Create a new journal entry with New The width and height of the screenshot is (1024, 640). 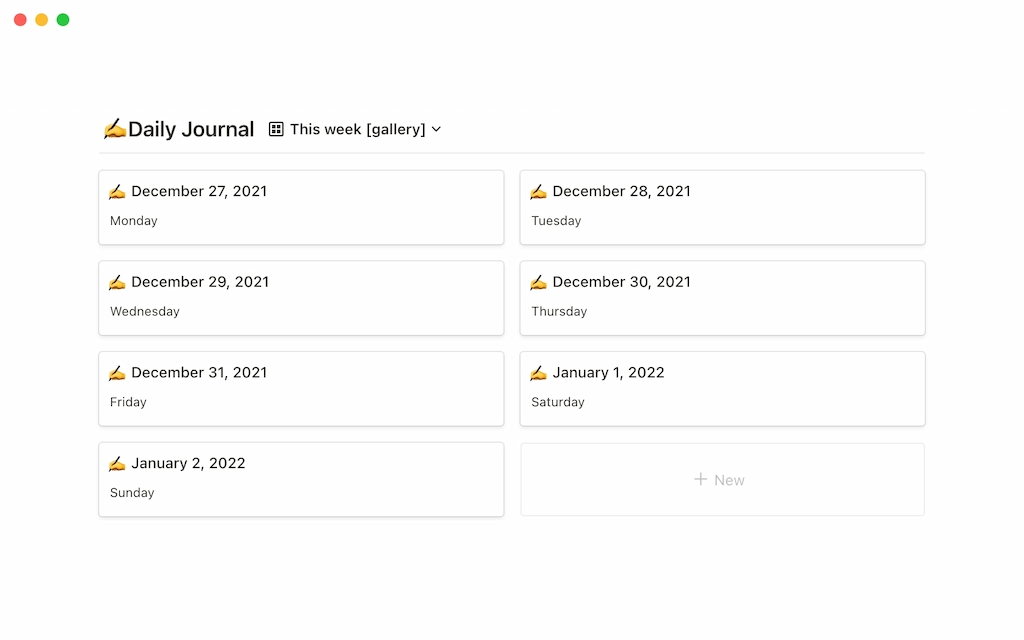tap(720, 480)
